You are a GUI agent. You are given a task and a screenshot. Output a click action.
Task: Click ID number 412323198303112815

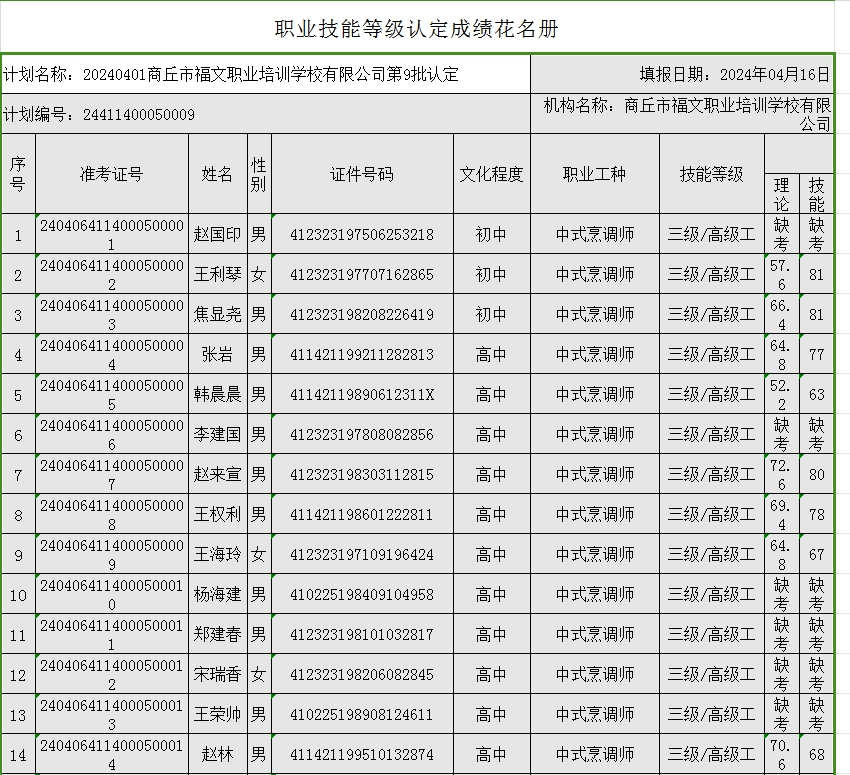(x=362, y=474)
